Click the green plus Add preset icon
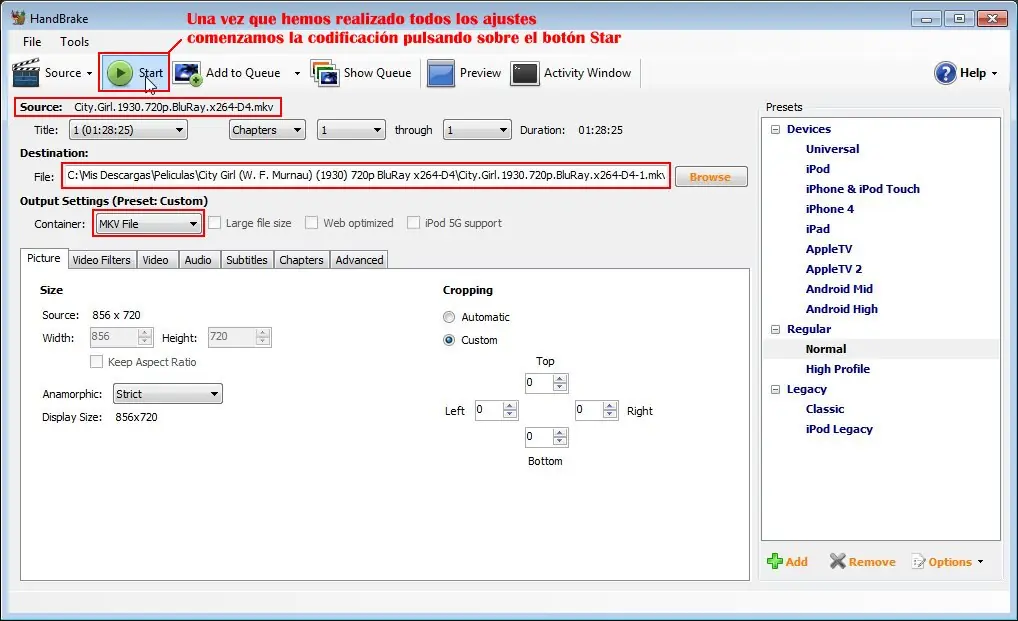This screenshot has height=621, width=1018. 775,561
